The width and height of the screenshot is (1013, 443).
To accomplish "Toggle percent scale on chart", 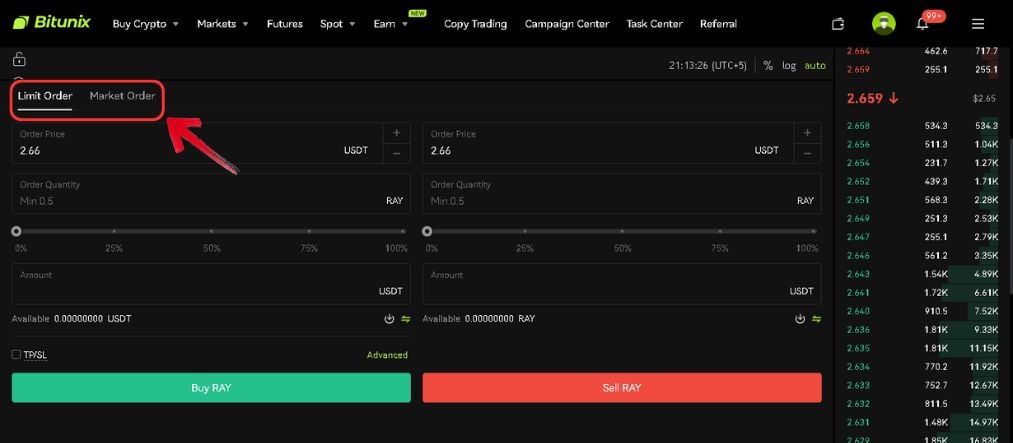I will [768, 65].
